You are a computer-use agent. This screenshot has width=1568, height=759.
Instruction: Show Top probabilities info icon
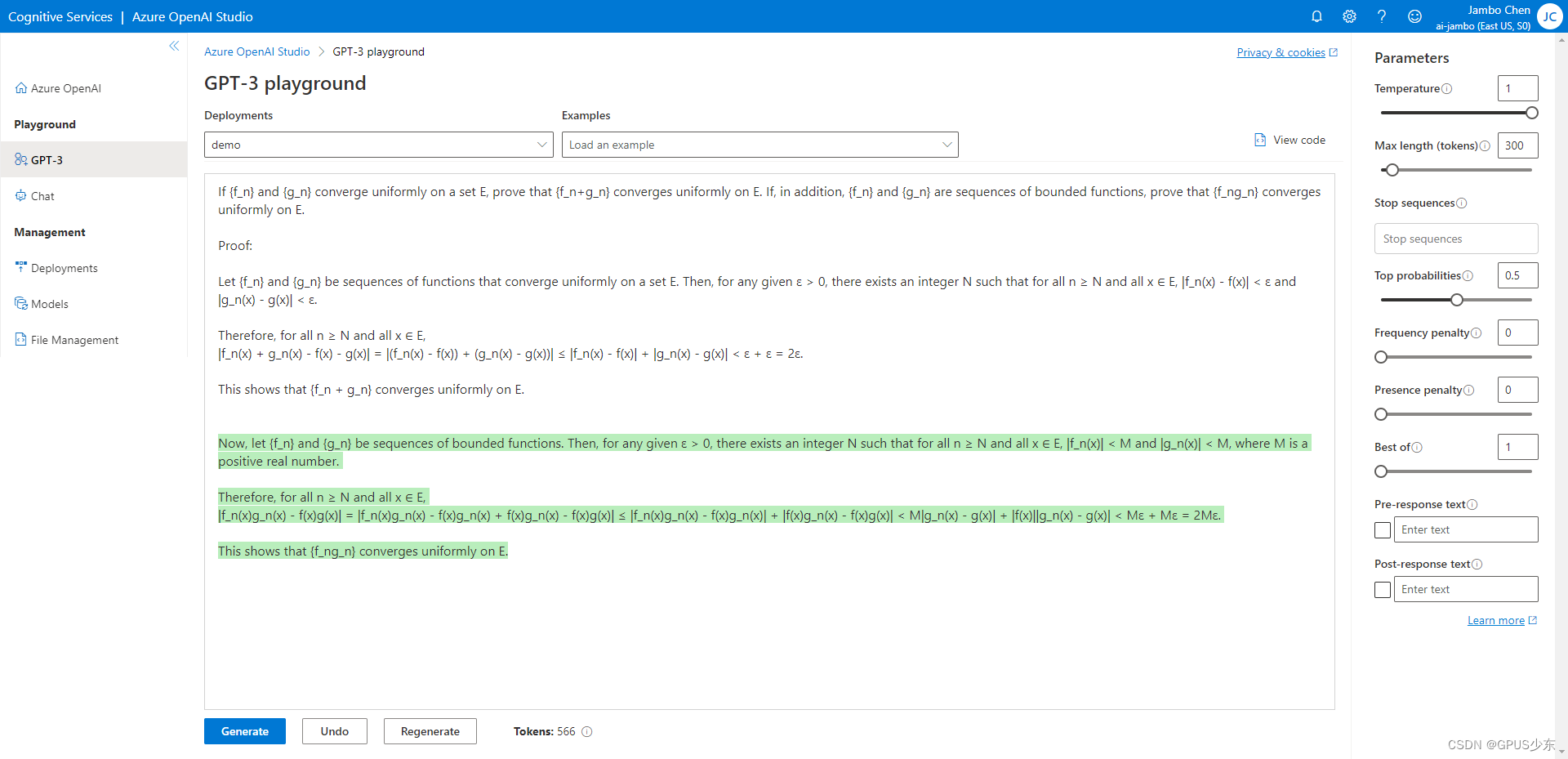[x=1468, y=275]
